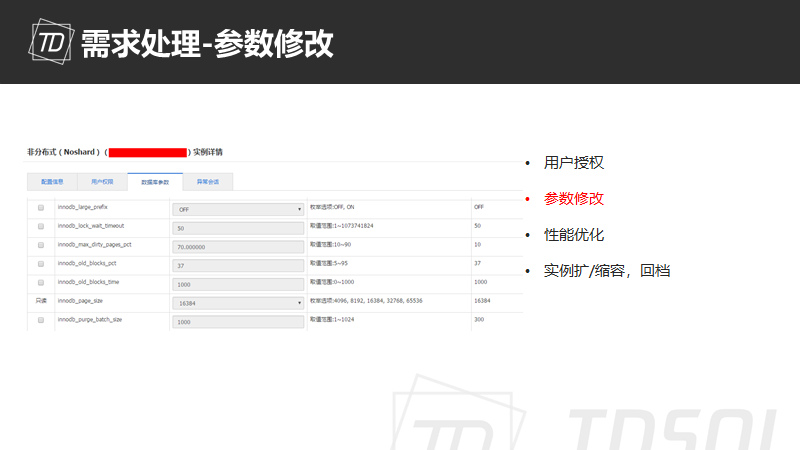Image resolution: width=800 pixels, height=450 pixels.
Task: Click the range text 5~95
Action: pos(341,263)
